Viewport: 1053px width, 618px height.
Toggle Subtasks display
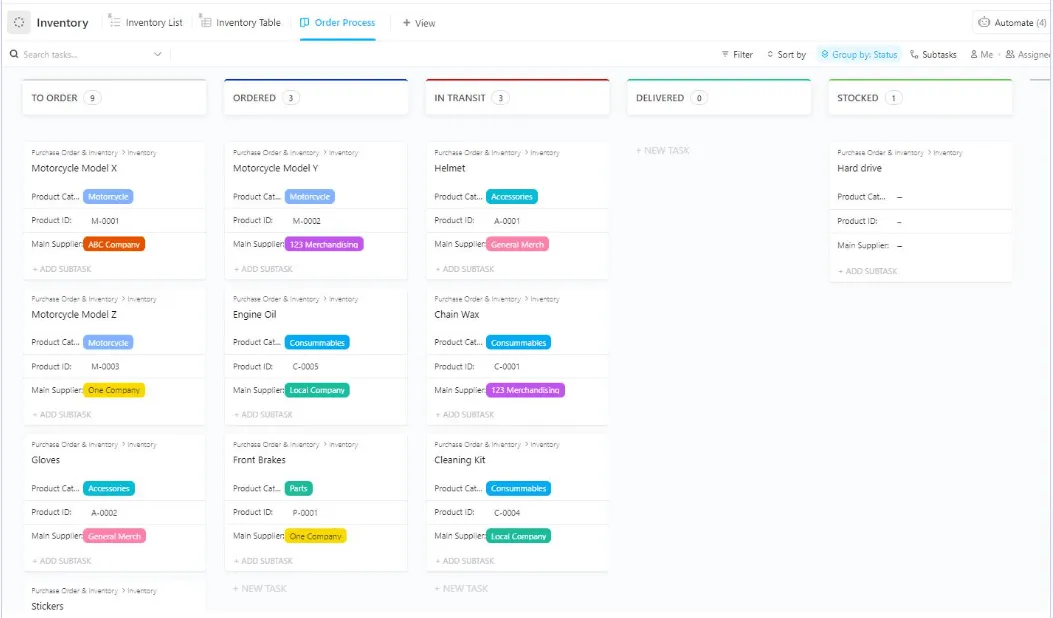933,54
